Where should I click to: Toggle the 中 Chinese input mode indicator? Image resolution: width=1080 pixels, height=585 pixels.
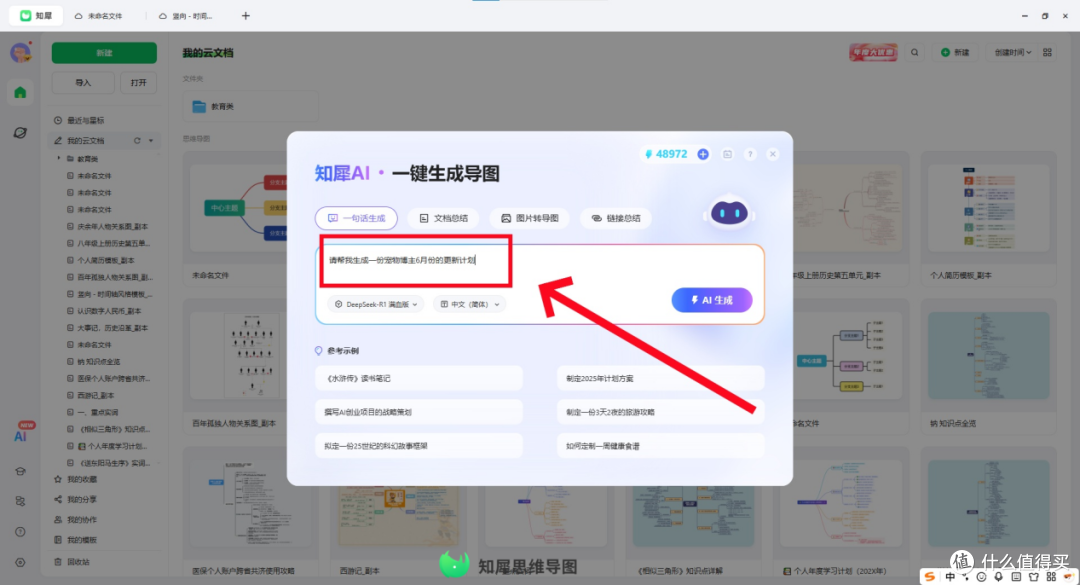point(951,577)
